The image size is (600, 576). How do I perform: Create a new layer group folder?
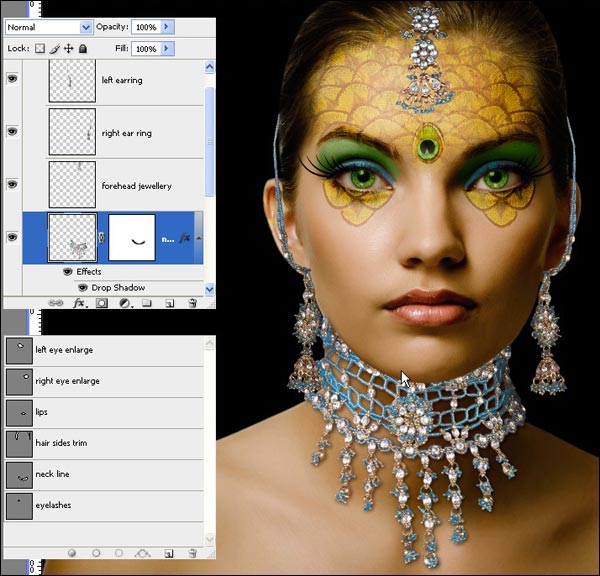(x=146, y=302)
